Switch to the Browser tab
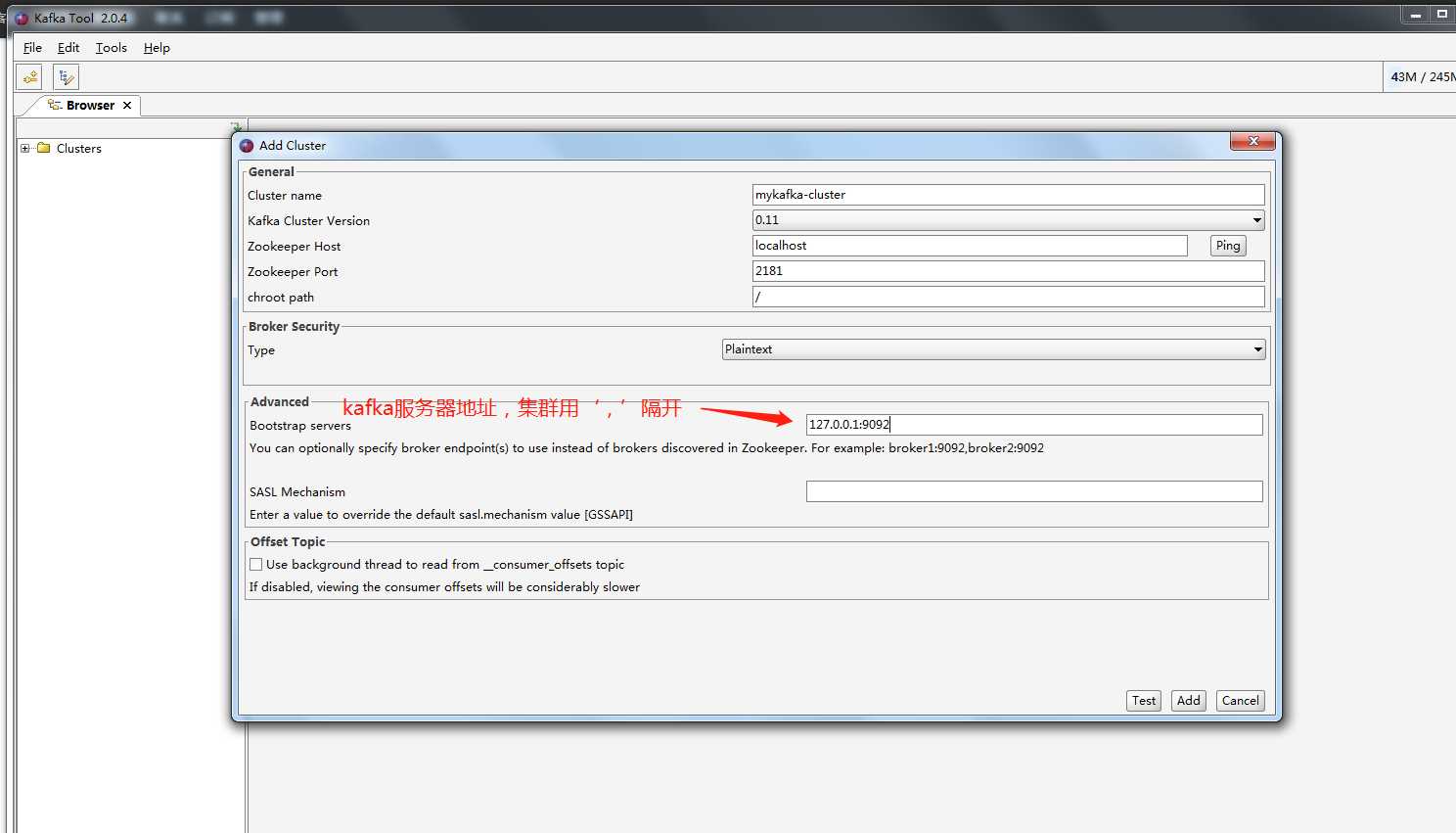Screen dimensions: 1456x833 (x=90, y=105)
